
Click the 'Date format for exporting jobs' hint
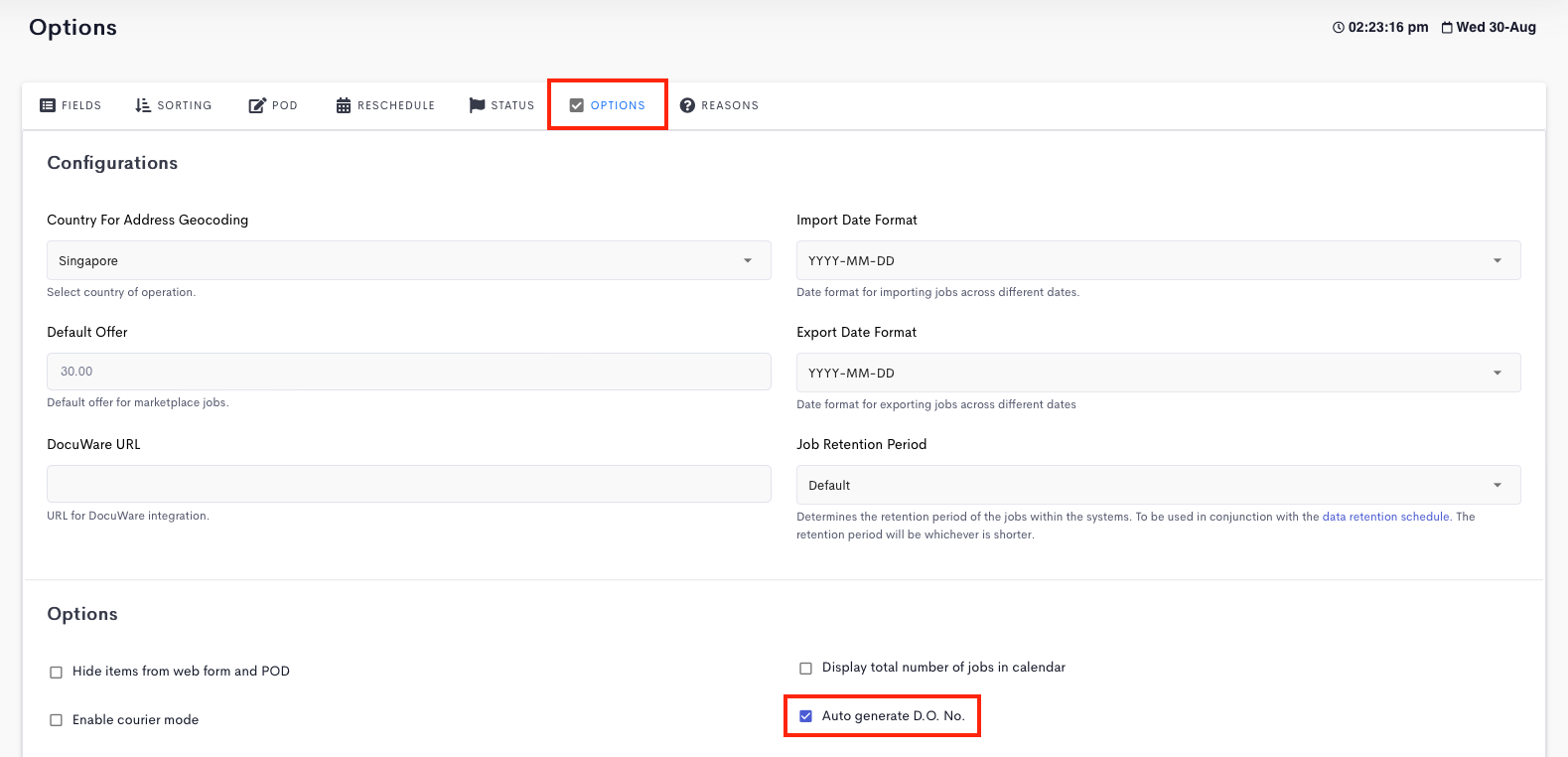936,404
